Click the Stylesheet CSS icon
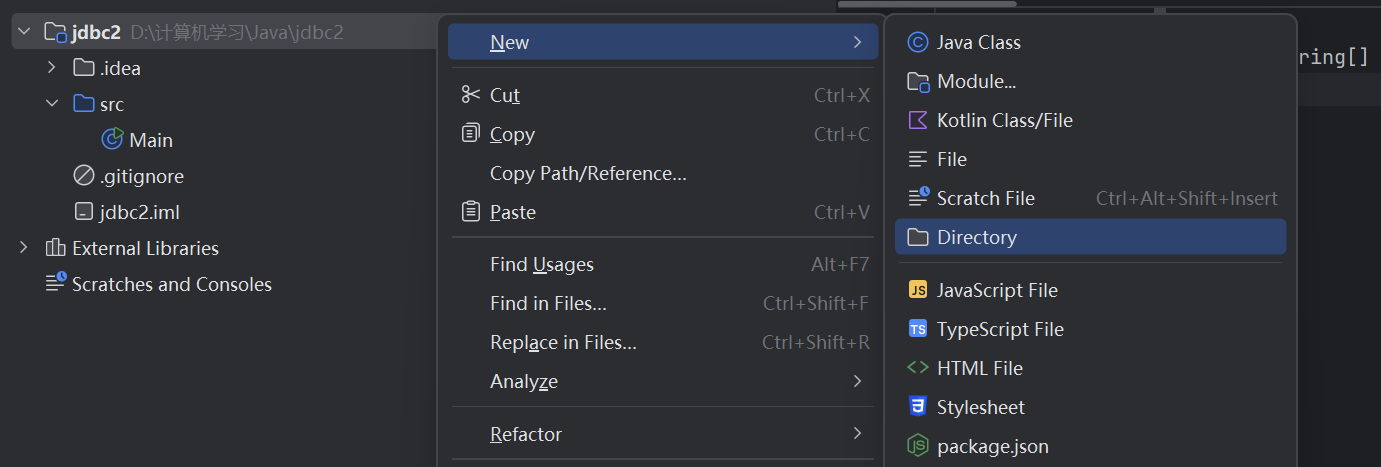Screen dimensions: 1381x467 (917, 406)
